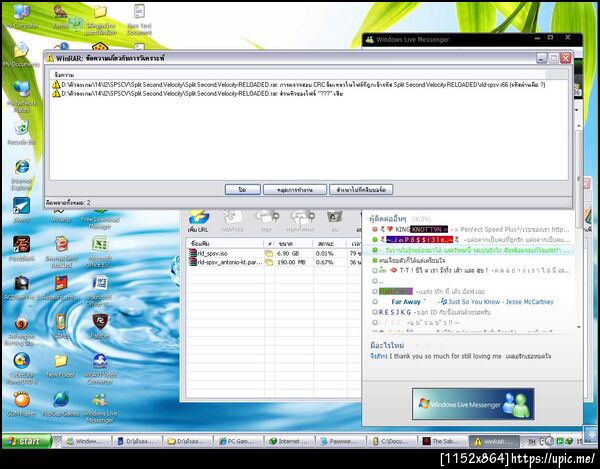Click the trash-bin delete icon in download manager toolbar

click(x=335, y=221)
